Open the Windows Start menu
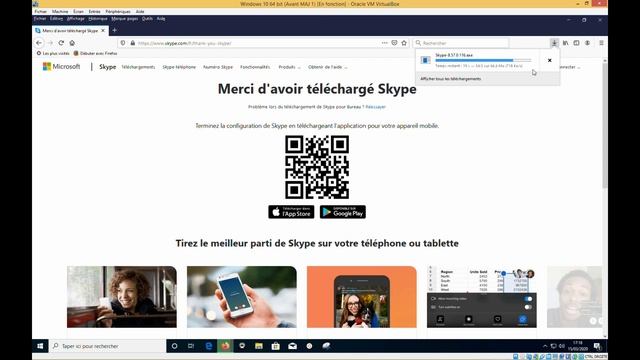 point(40,346)
